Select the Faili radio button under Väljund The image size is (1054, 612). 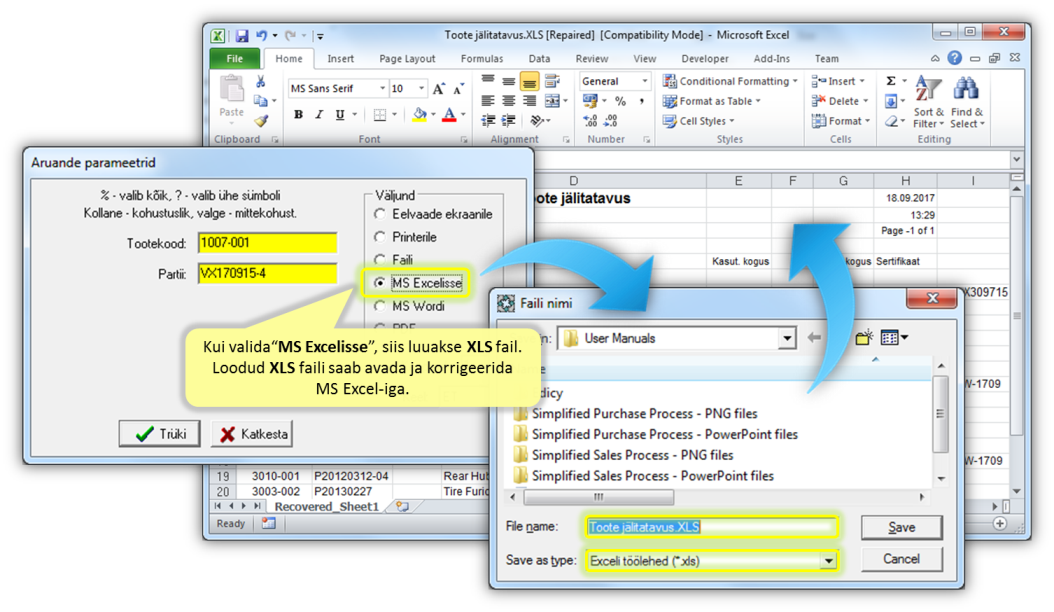tap(380, 260)
